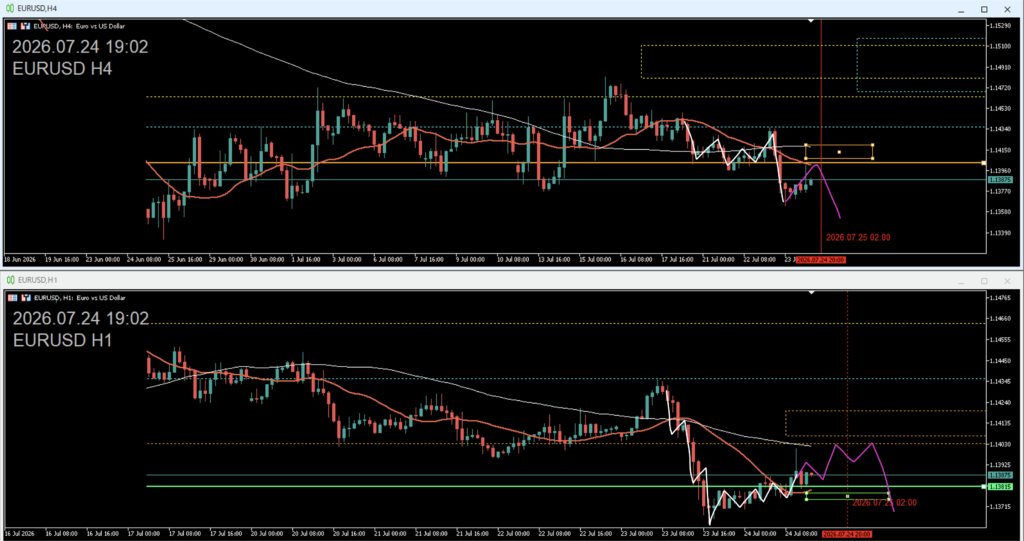Click the '18 Jun 2026' time axis label
Image resolution: width=1024 pixels, height=541 pixels.
pyautogui.click(x=20, y=259)
